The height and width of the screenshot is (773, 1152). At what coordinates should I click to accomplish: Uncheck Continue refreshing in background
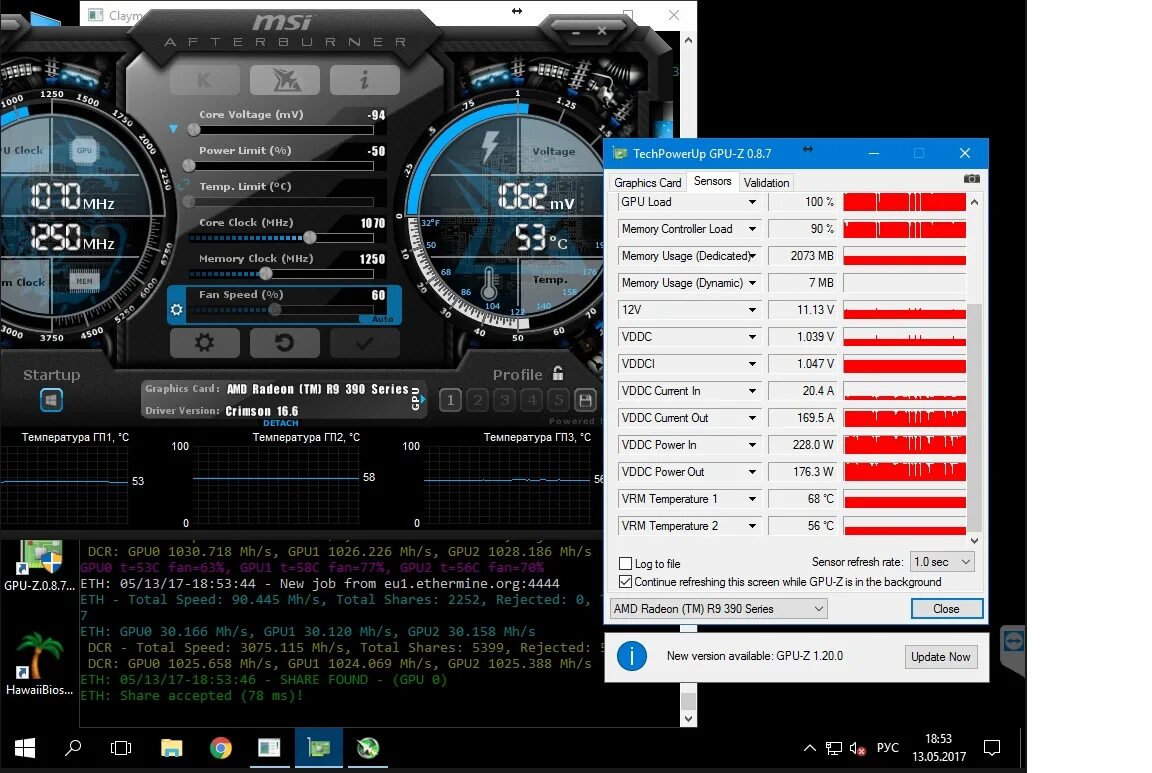[625, 582]
